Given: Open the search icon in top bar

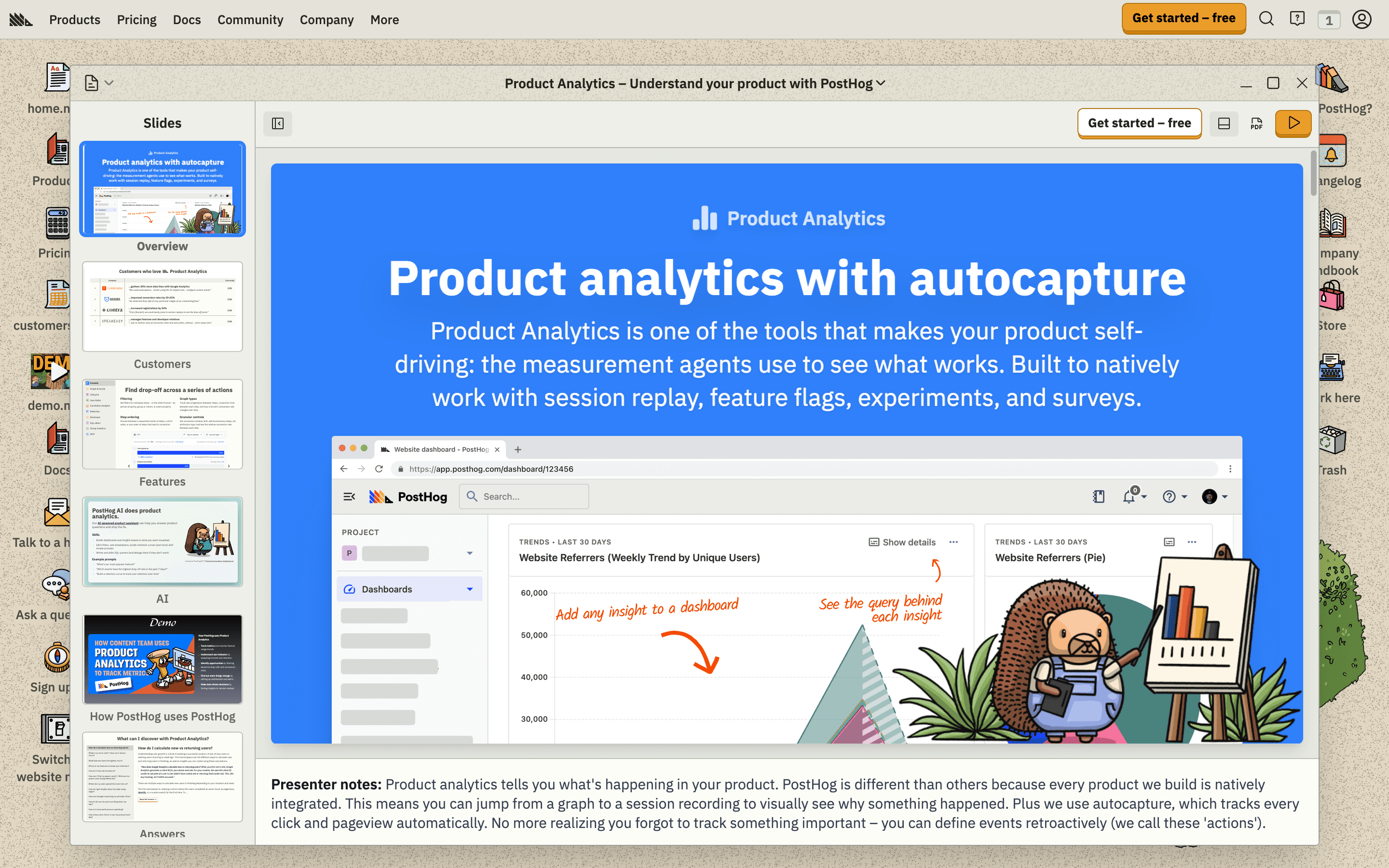Looking at the screenshot, I should (1266, 19).
